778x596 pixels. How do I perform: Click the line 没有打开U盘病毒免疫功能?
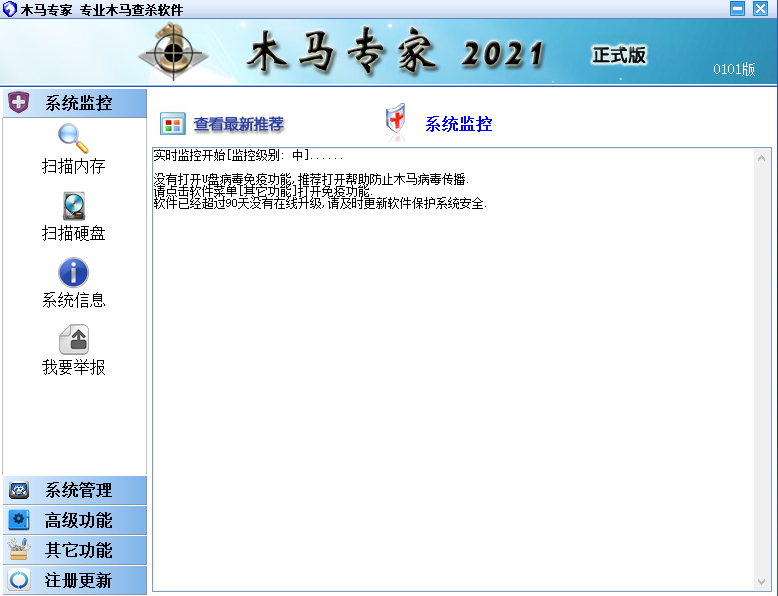pos(311,179)
